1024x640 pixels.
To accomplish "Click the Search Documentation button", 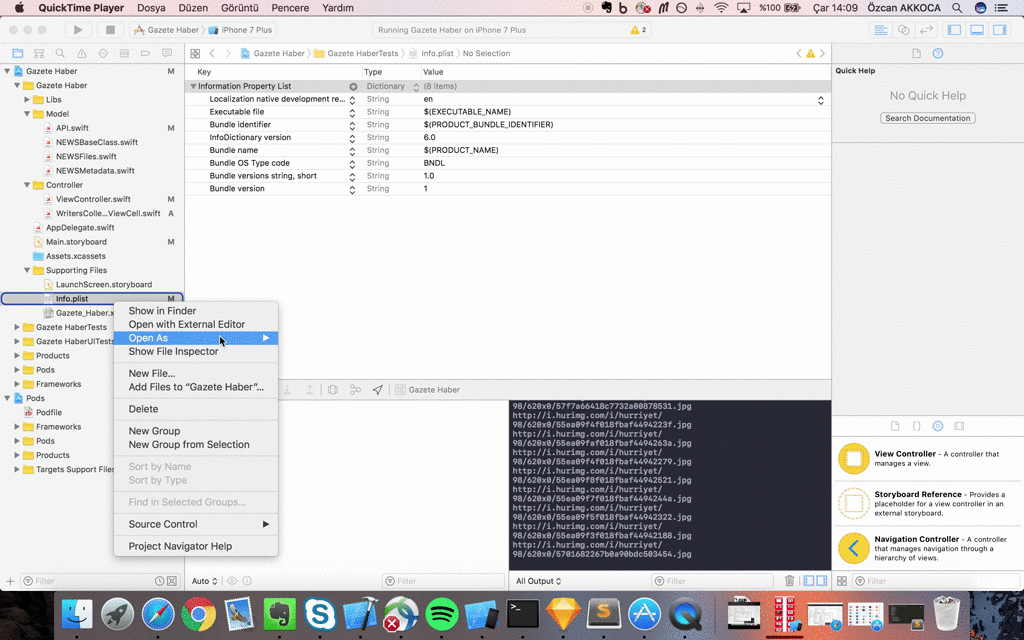I will pyautogui.click(x=927, y=118).
